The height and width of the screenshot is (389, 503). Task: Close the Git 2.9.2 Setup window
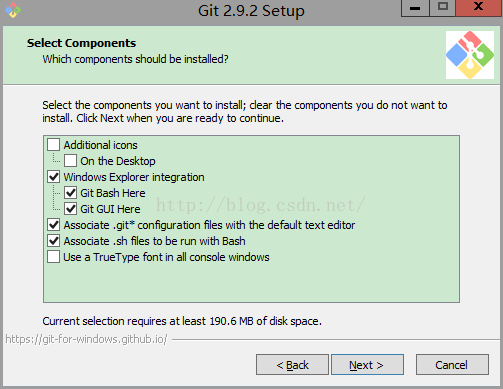(479, 8)
